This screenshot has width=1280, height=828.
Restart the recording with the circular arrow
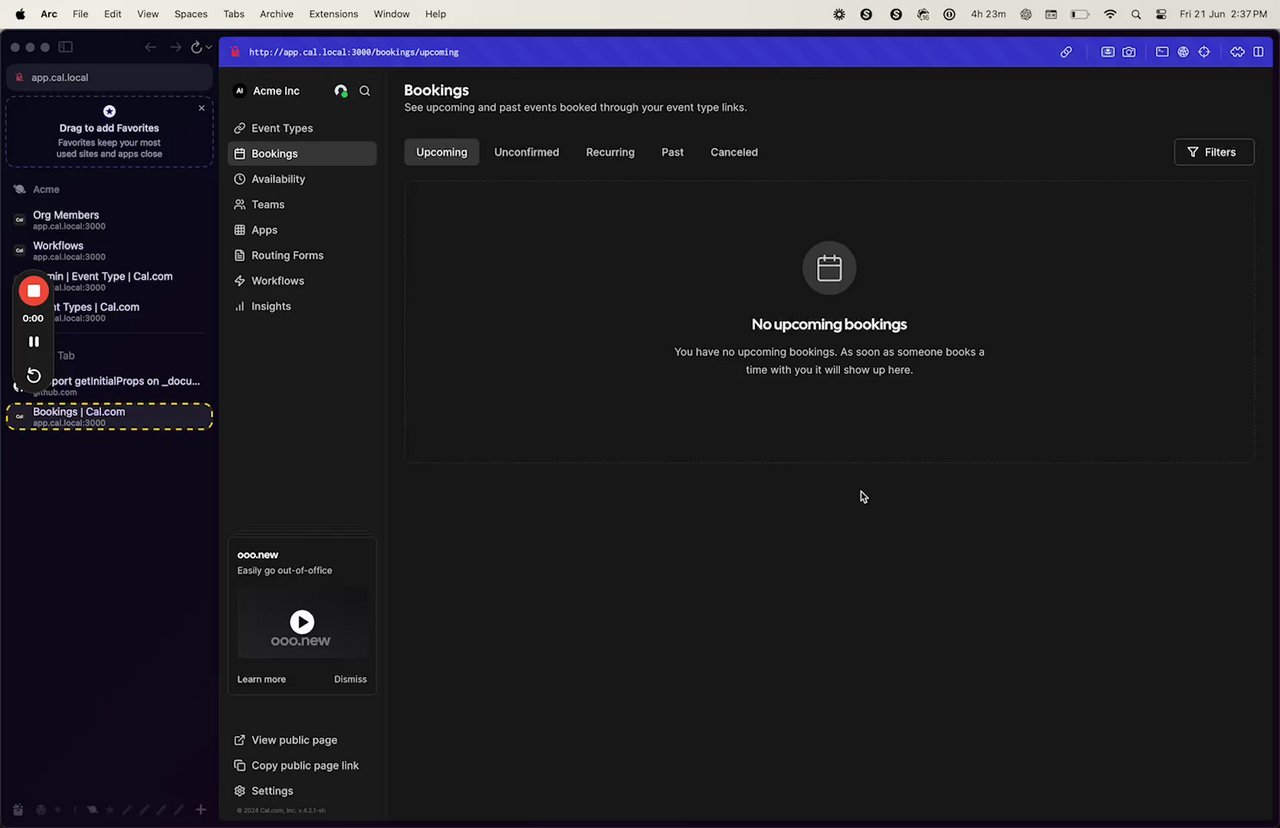point(34,375)
